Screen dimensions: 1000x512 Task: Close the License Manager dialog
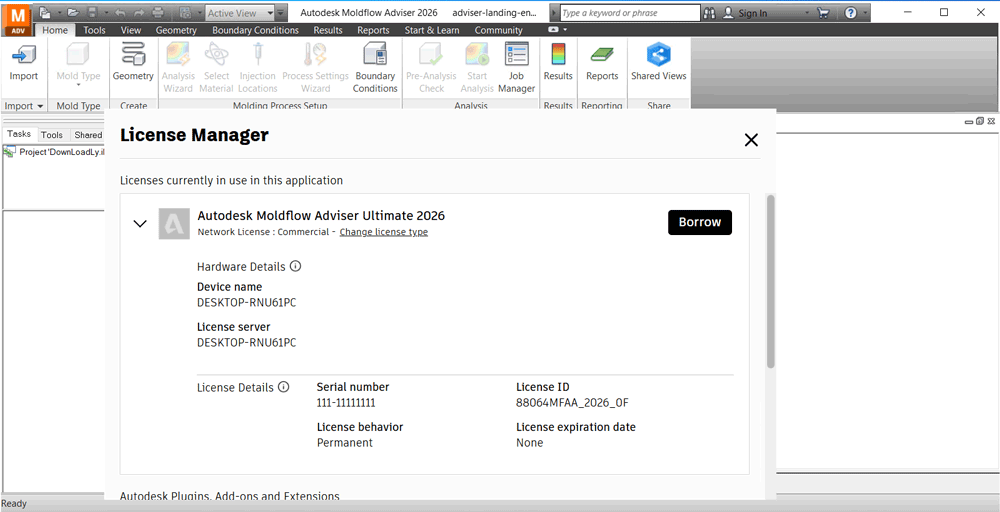(x=751, y=140)
